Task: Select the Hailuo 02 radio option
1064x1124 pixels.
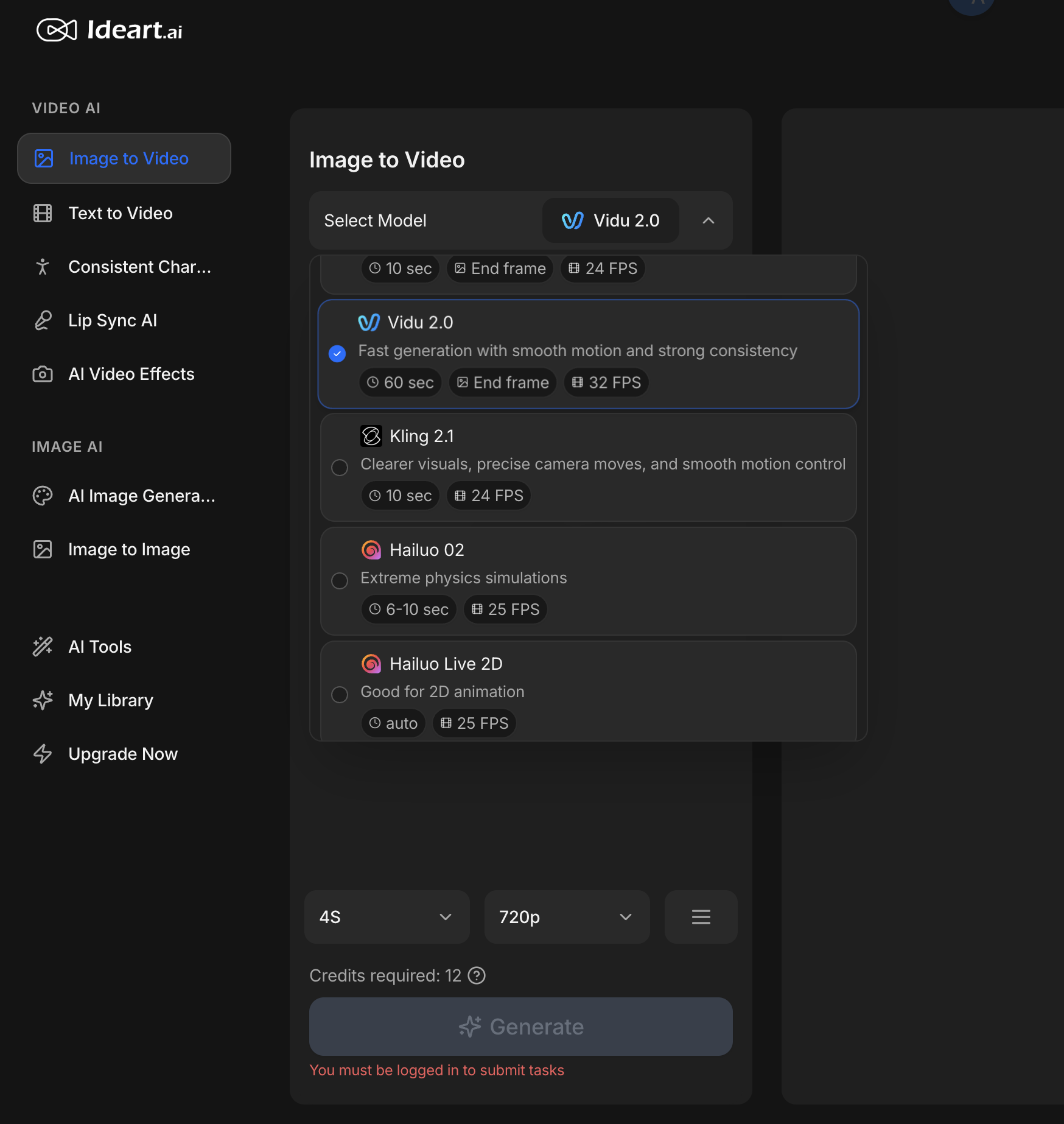Action: click(340, 581)
